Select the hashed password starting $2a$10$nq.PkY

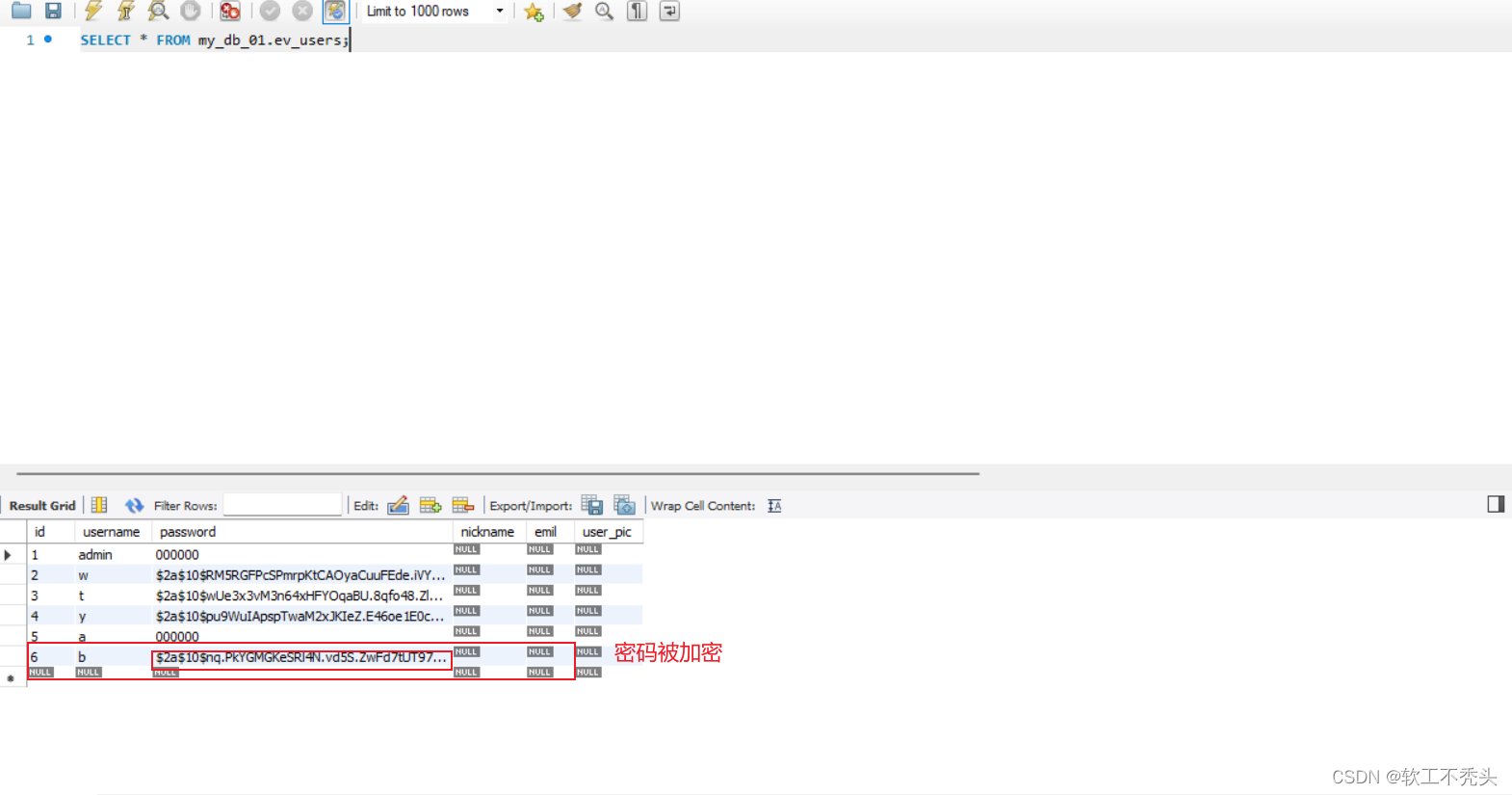301,657
